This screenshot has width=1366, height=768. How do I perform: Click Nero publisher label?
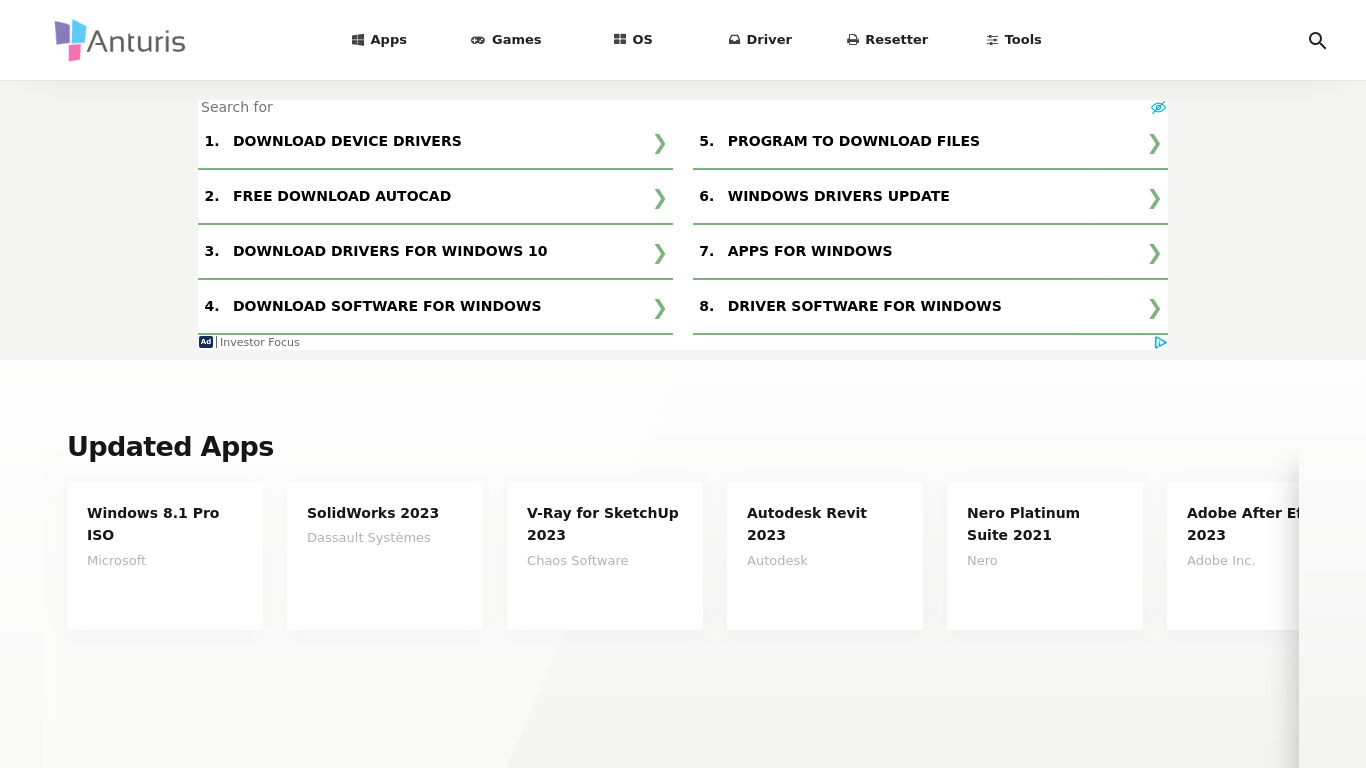[982, 561]
